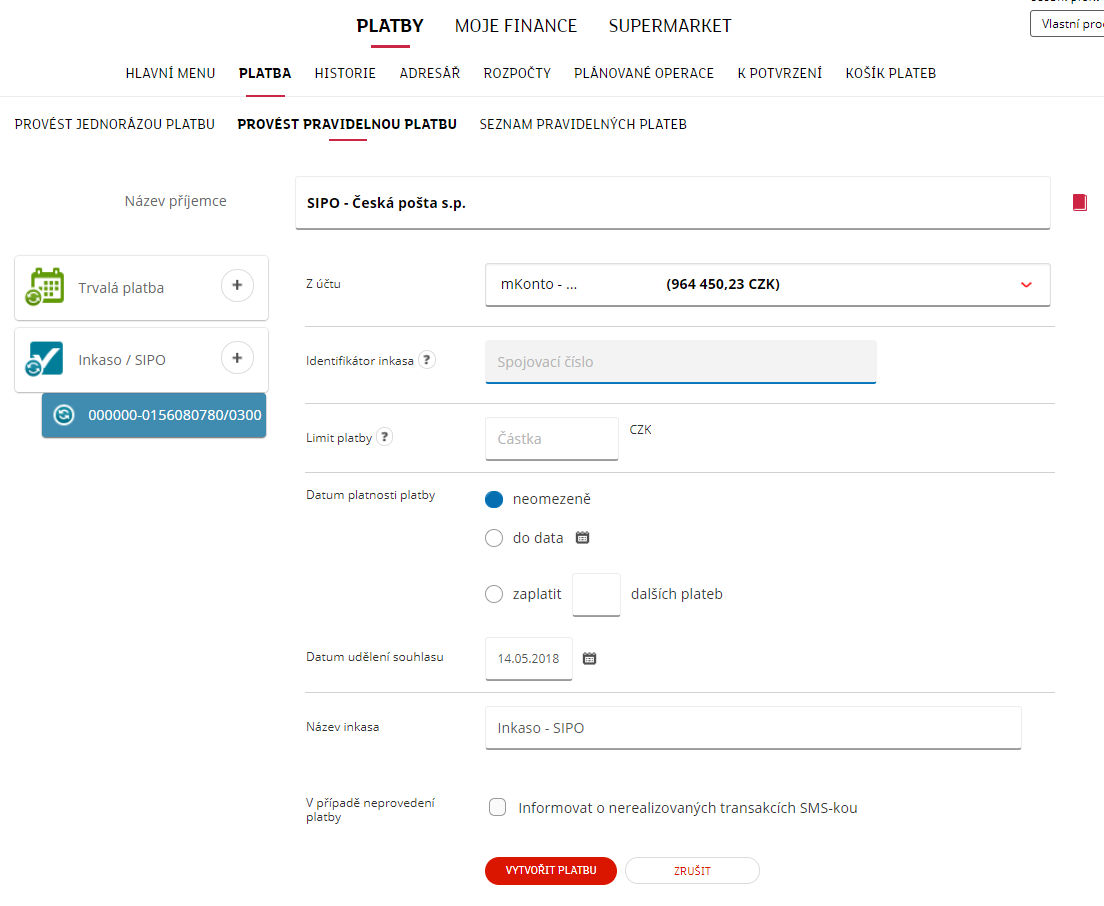Click the ZRUŠIT button
Screen dimensions: 1104x906
click(692, 871)
